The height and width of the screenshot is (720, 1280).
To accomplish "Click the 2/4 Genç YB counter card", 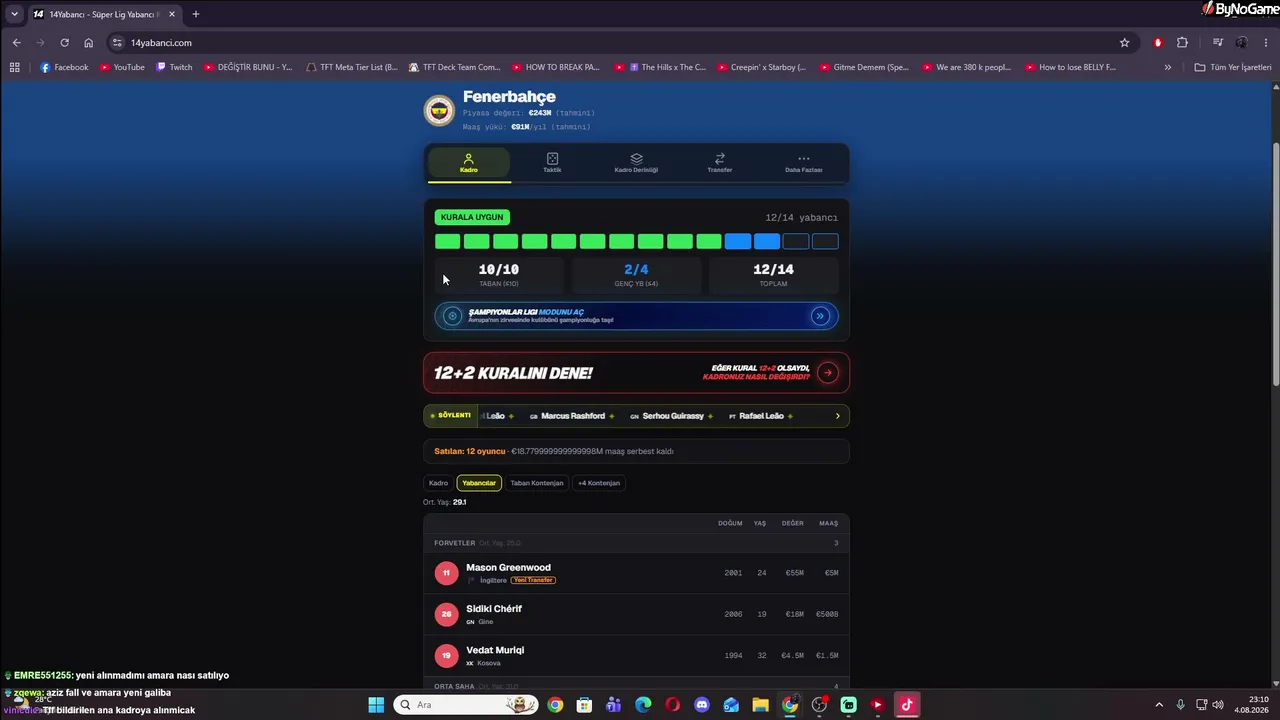I will [636, 275].
